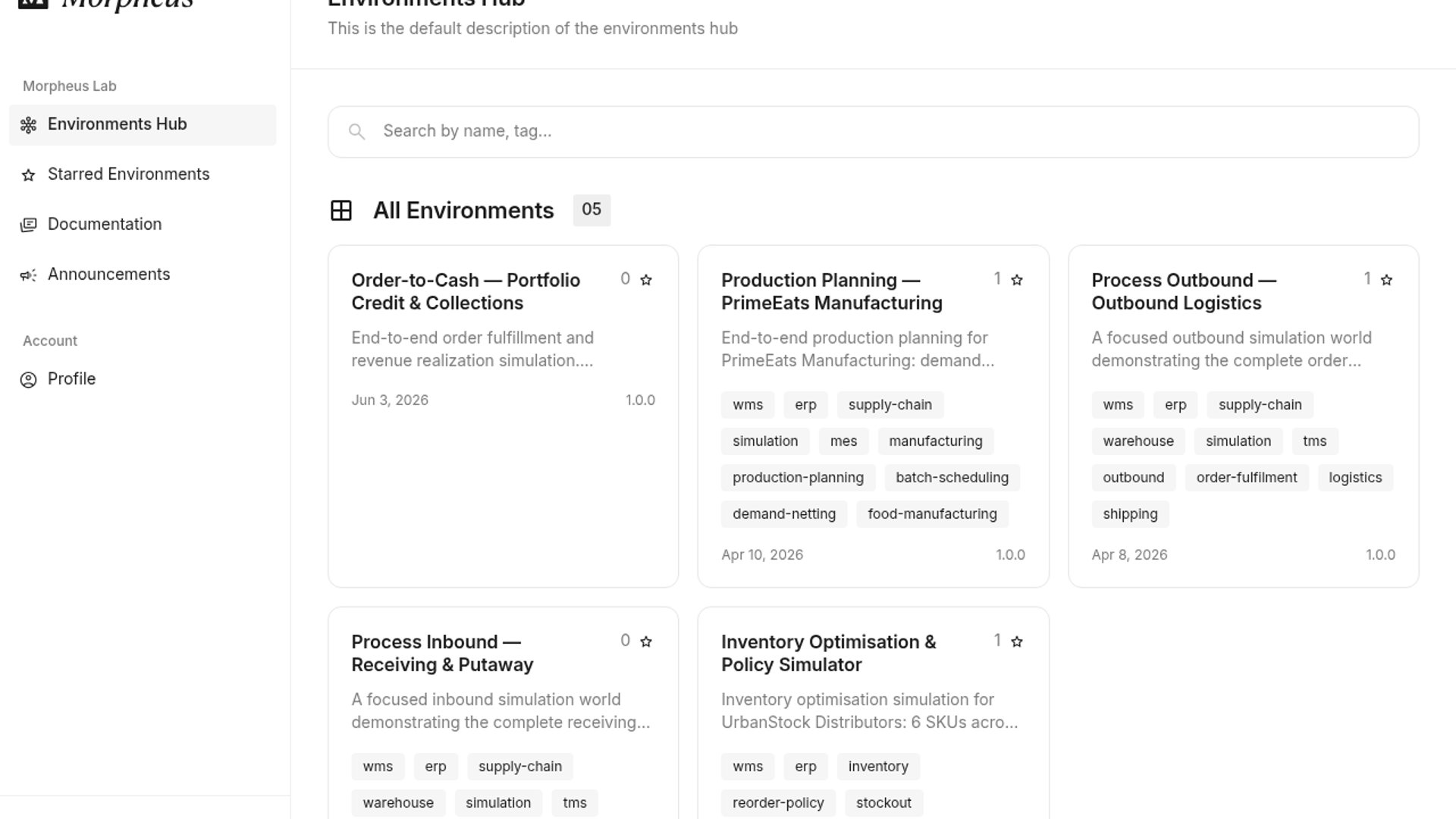Star the Order-to-Cash Portfolio environment
This screenshot has height=819, width=1456.
646,280
